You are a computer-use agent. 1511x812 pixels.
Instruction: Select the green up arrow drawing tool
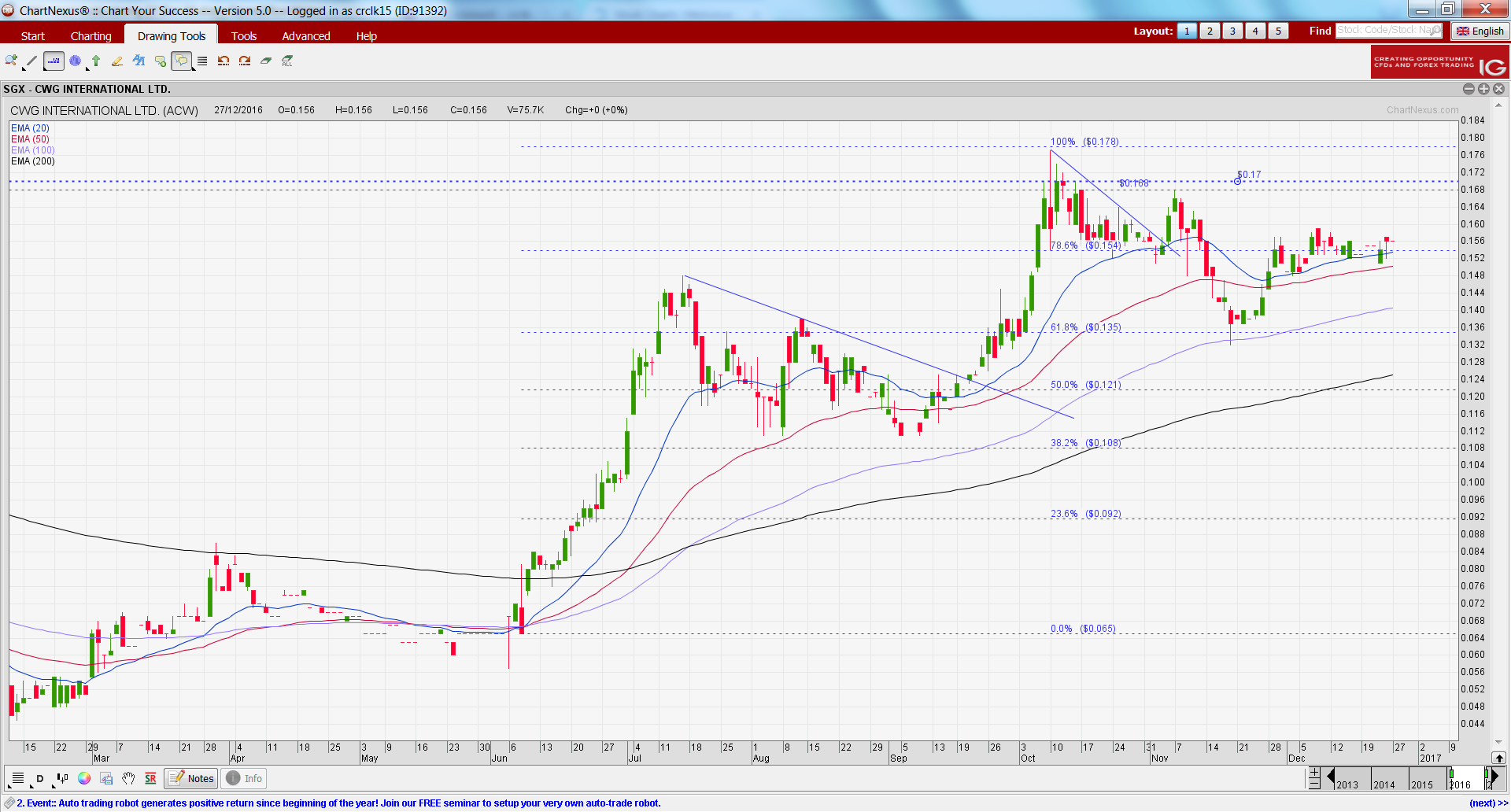(96, 61)
